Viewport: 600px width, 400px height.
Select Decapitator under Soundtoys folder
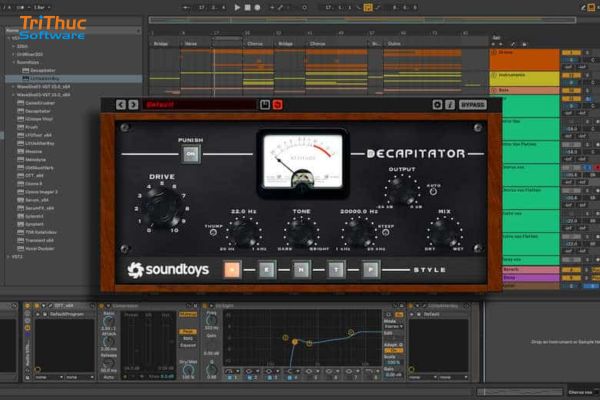(39, 70)
